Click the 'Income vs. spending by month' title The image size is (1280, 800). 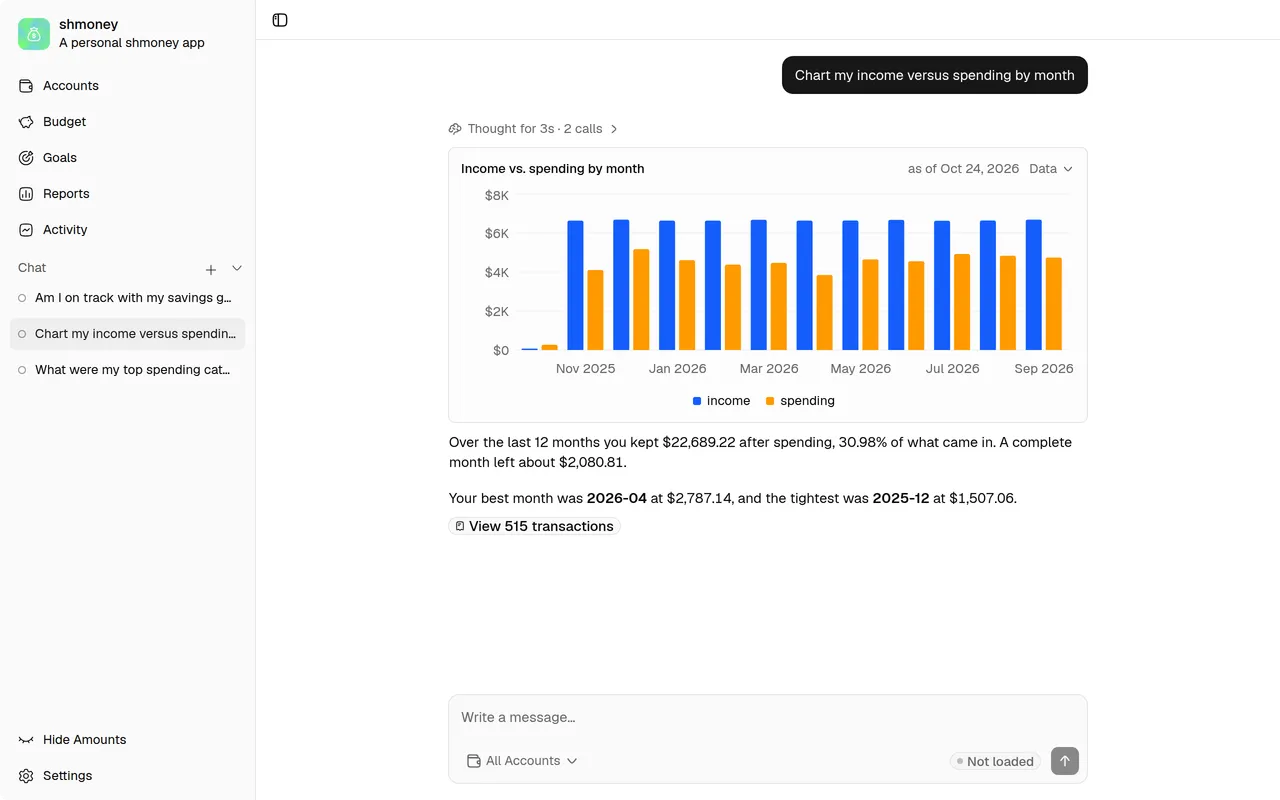pos(552,169)
